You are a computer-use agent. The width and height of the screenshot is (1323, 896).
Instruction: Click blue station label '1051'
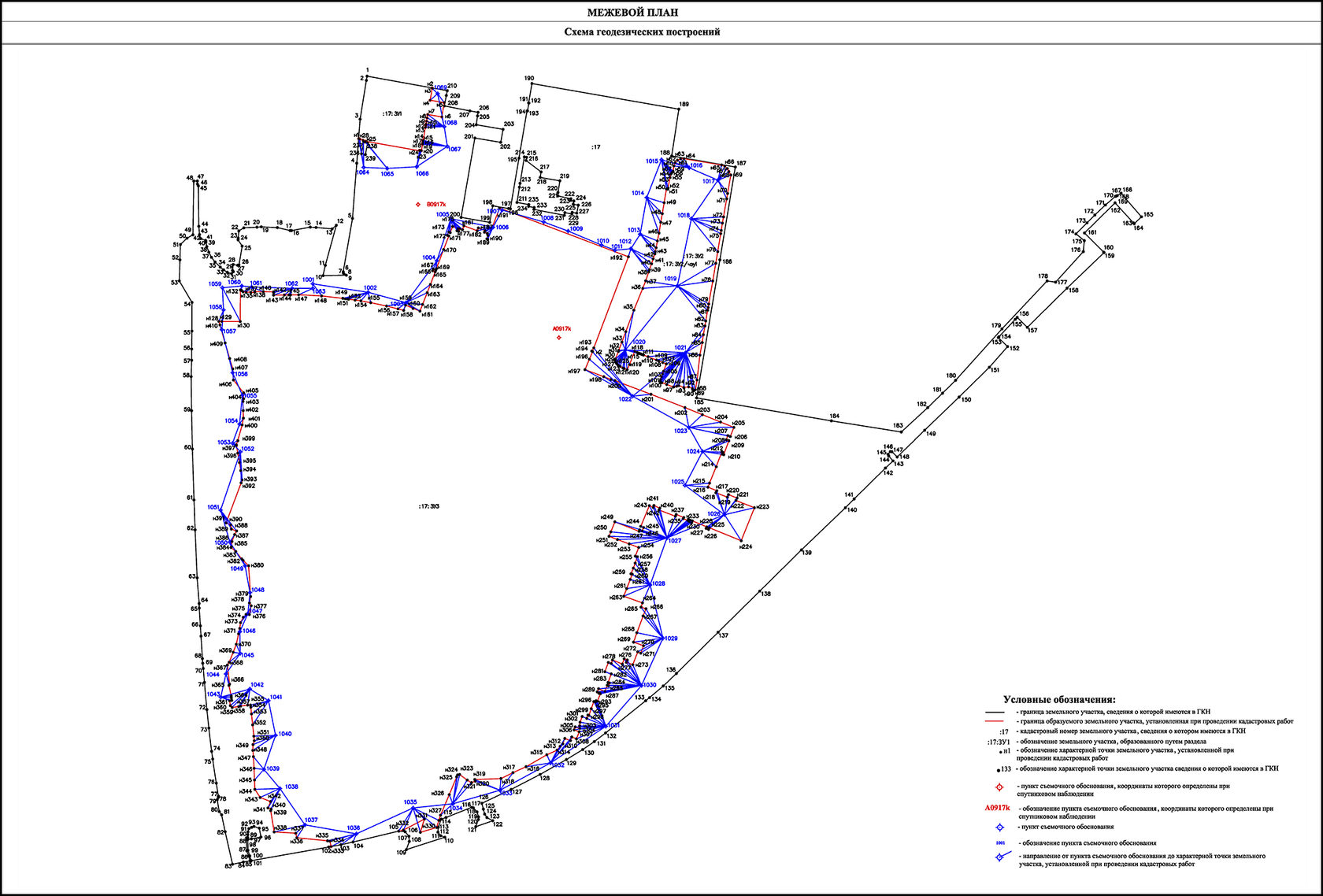tap(213, 508)
